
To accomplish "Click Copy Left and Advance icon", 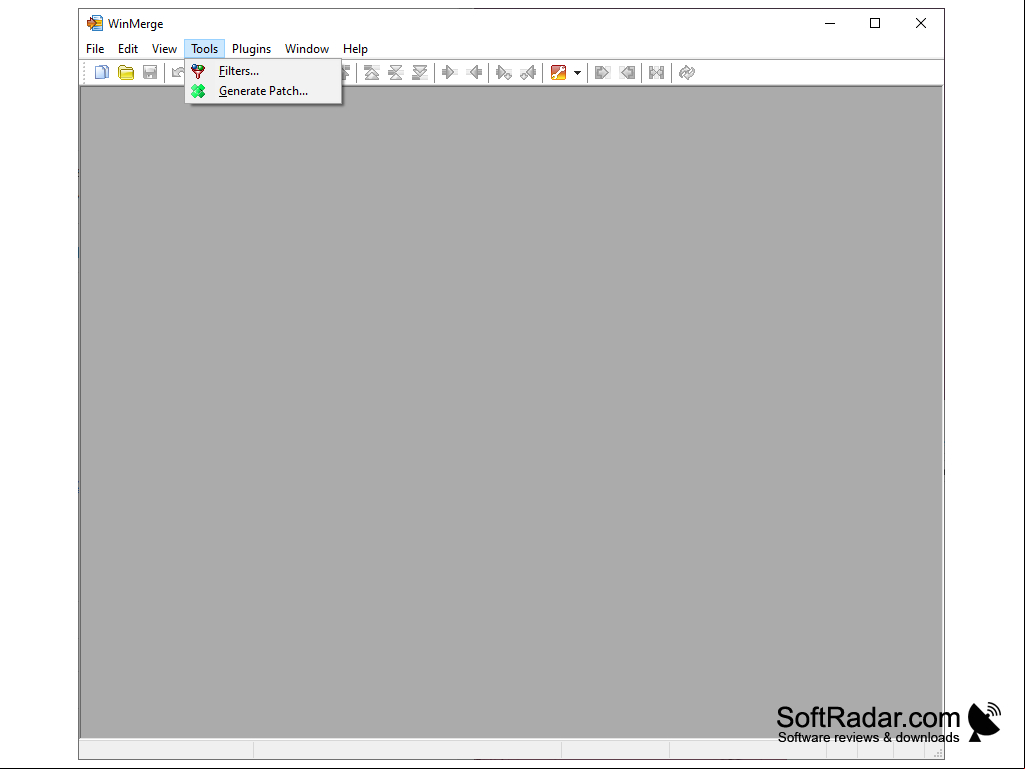I will coord(528,73).
